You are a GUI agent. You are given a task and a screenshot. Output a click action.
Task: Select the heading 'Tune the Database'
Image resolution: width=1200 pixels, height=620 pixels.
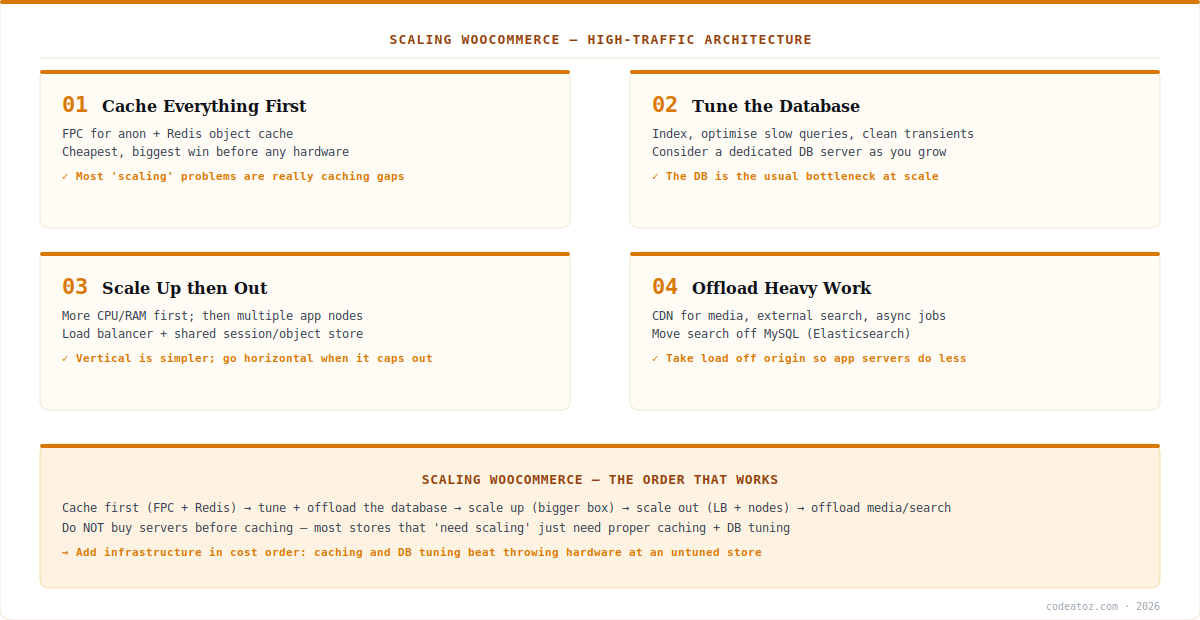coord(776,106)
